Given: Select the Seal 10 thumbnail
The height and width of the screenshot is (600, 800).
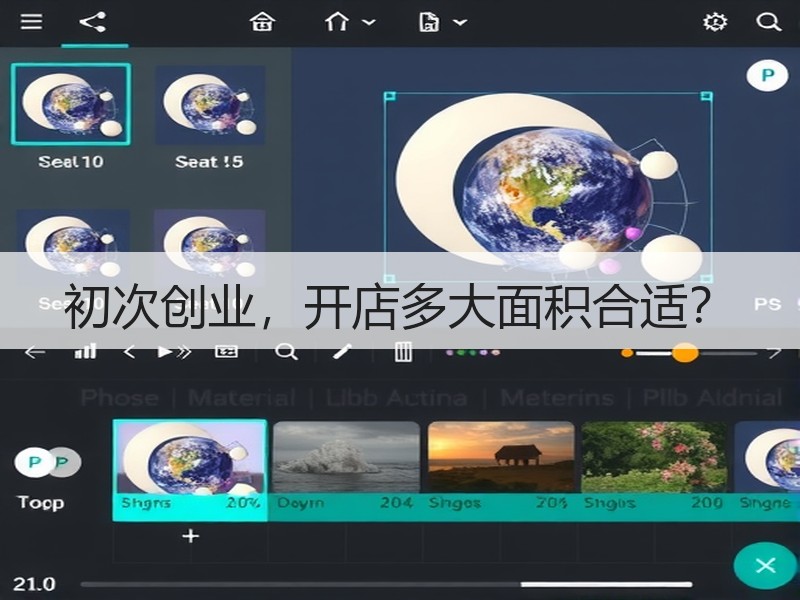Looking at the screenshot, I should (x=71, y=104).
